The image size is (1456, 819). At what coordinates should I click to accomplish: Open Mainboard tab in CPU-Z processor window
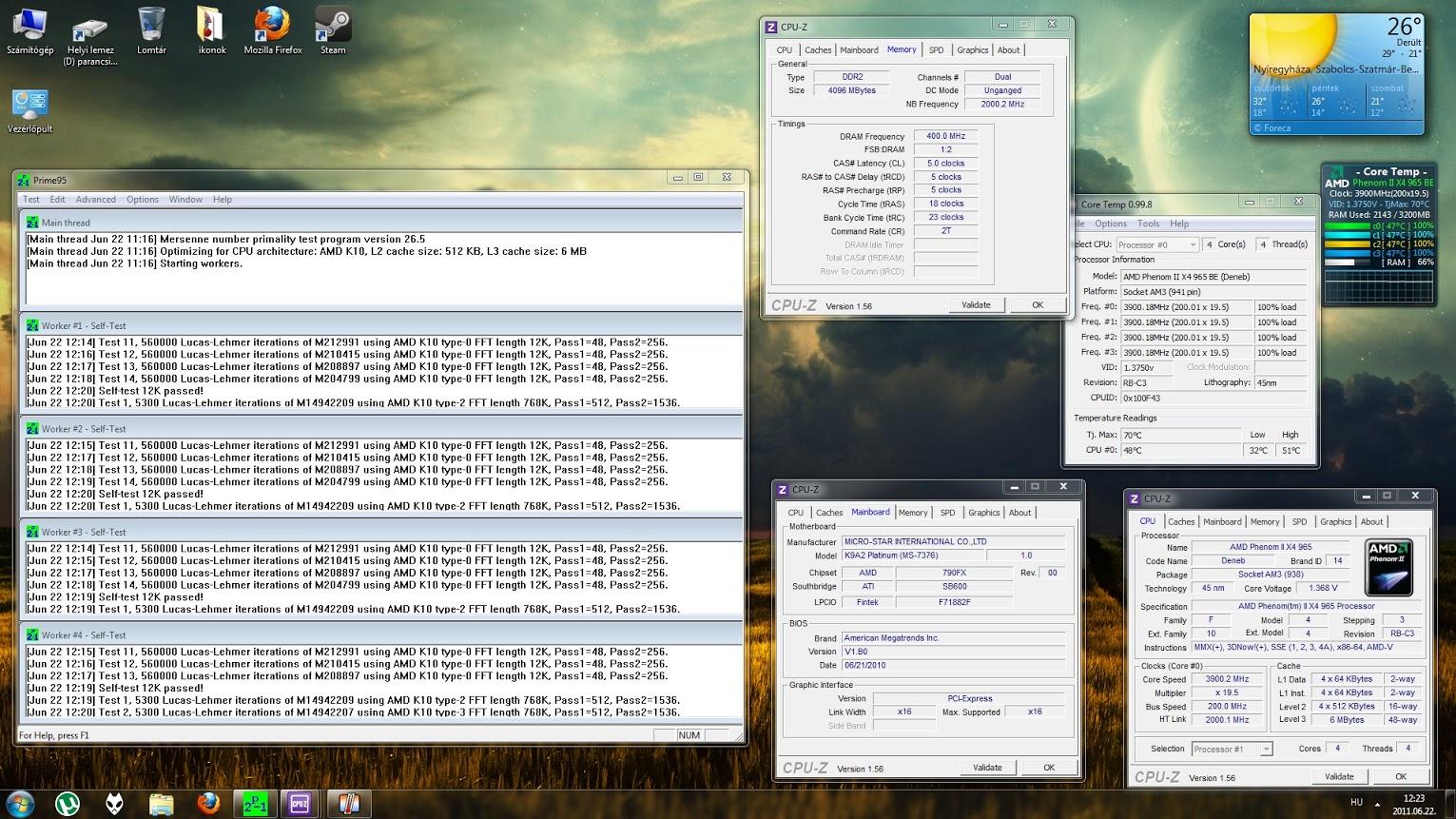[x=1222, y=522]
